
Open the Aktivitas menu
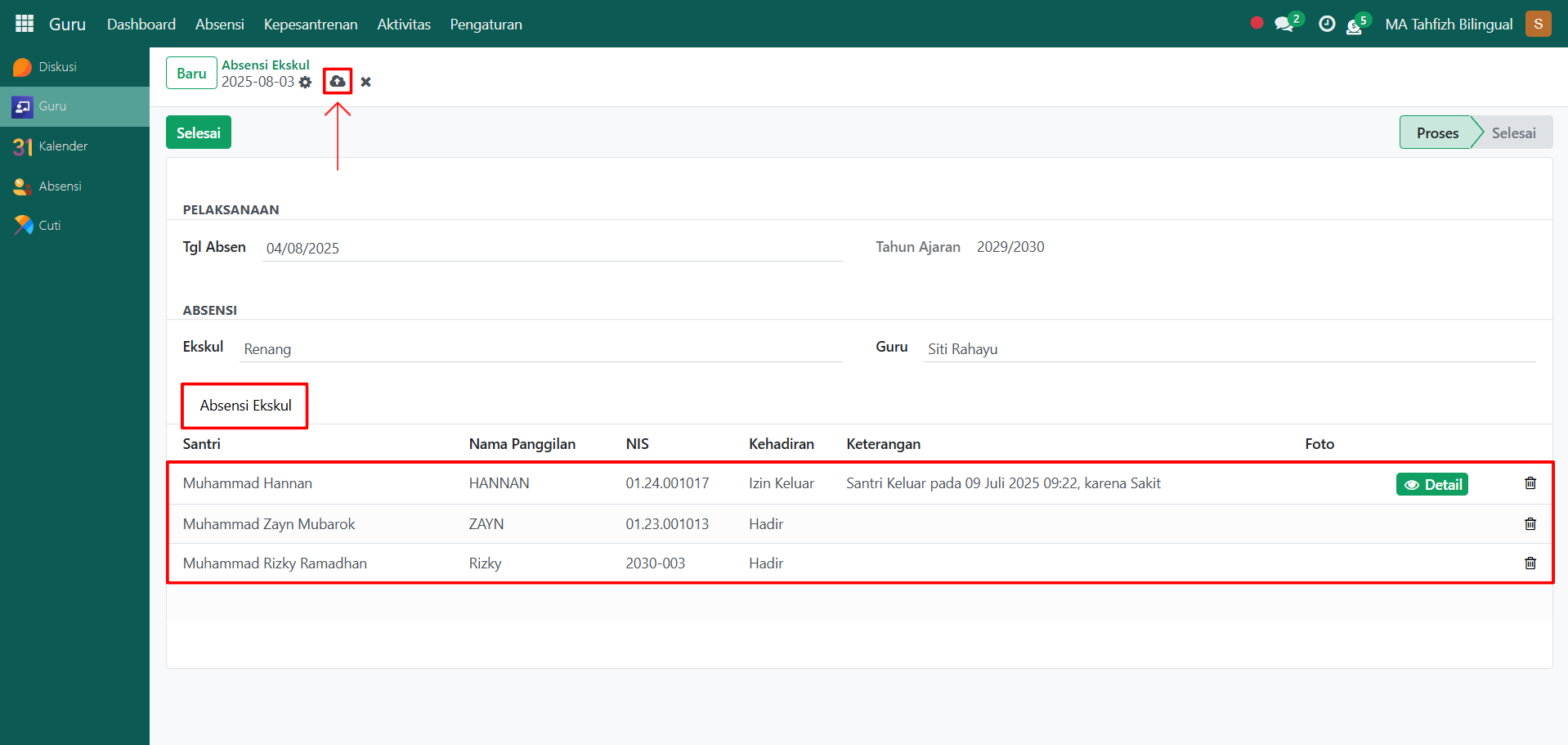click(403, 25)
